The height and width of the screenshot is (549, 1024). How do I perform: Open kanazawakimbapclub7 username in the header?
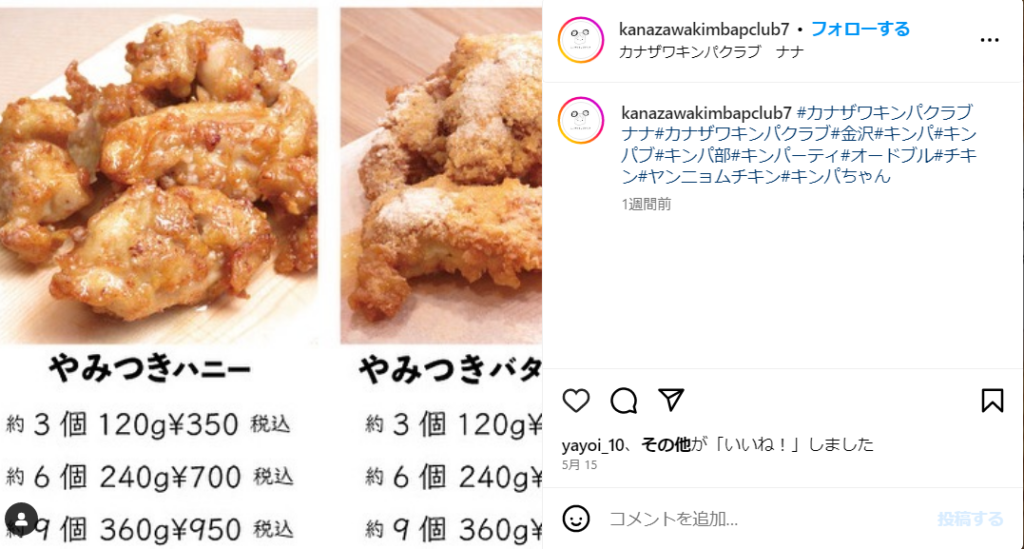704,29
